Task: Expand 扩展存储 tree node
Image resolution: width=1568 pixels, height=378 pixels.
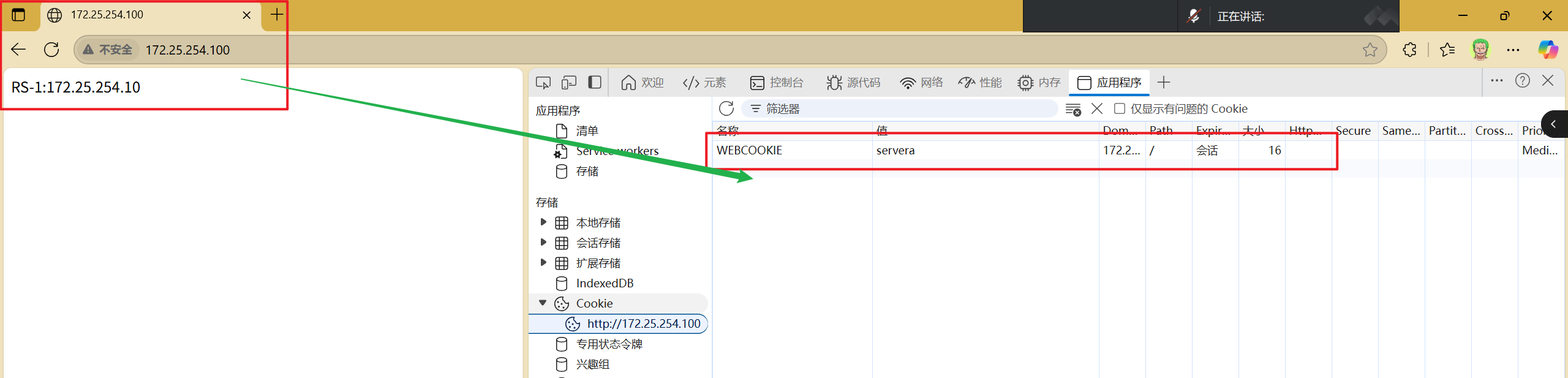Action: click(543, 262)
